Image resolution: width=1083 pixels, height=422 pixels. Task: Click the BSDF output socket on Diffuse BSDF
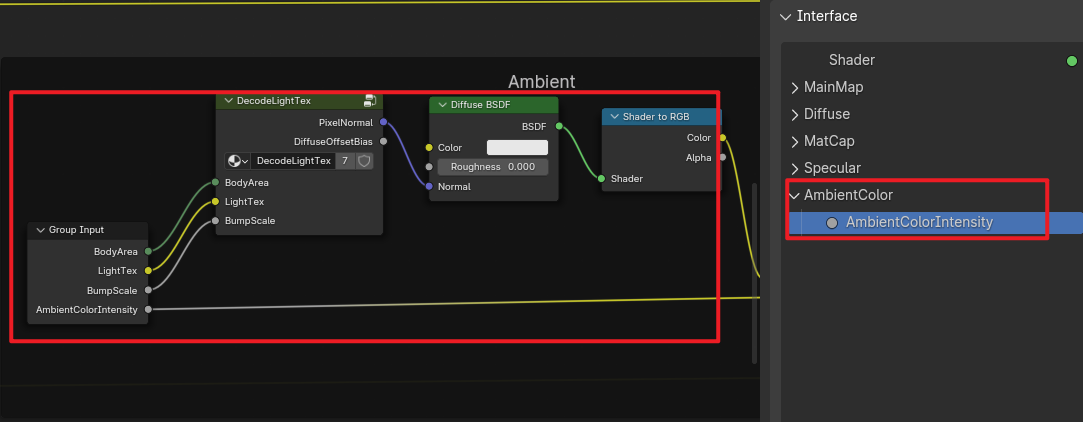point(559,127)
